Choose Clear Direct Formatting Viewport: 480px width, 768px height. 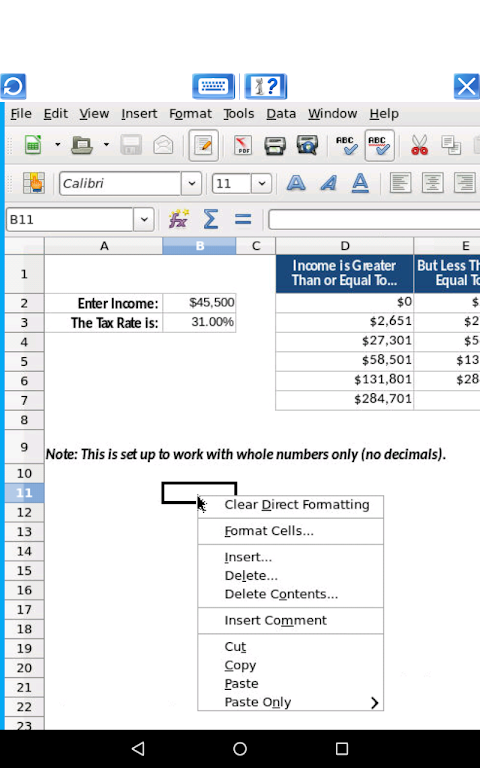(x=290, y=505)
